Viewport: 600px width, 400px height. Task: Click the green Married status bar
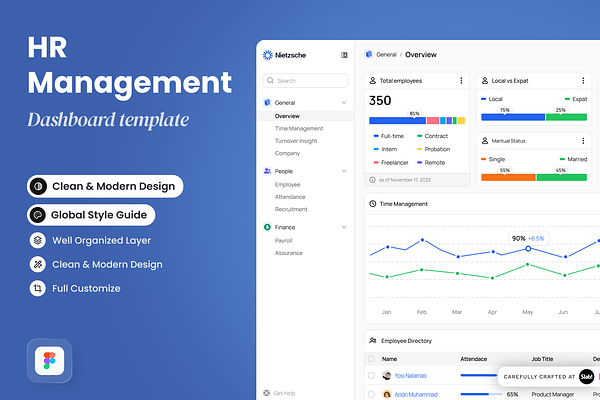click(x=562, y=177)
